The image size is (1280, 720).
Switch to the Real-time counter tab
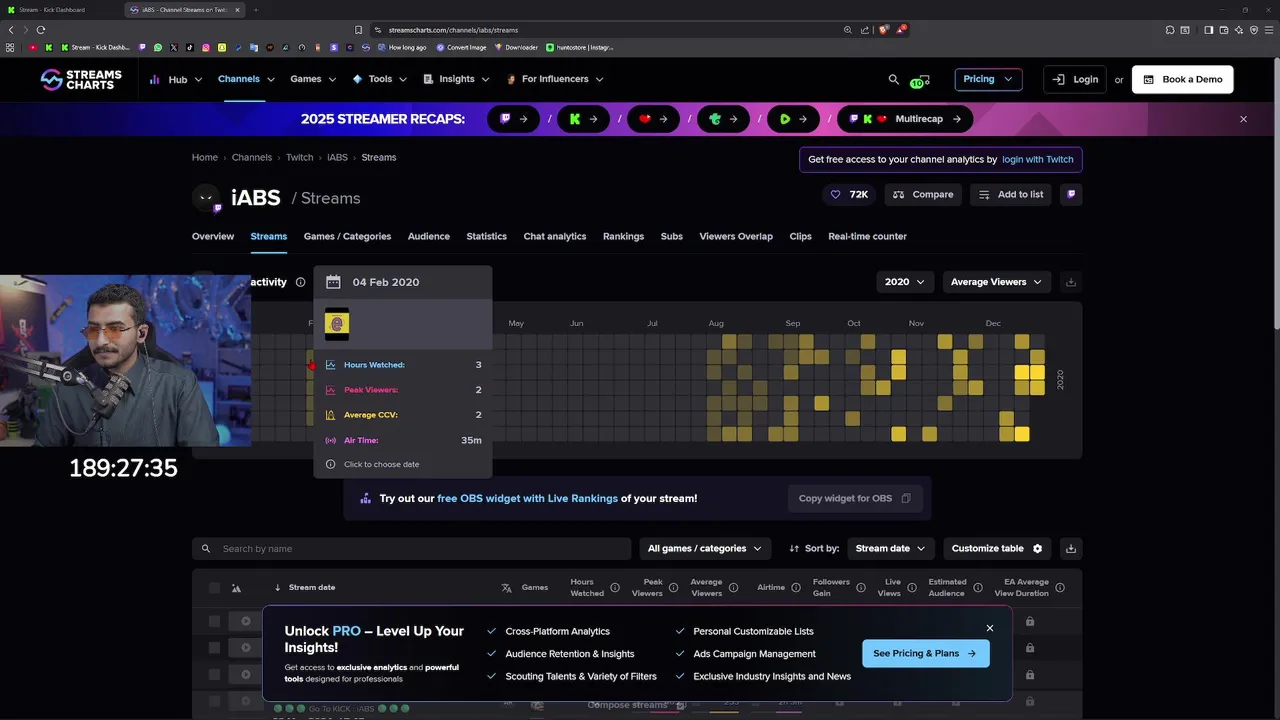(867, 236)
